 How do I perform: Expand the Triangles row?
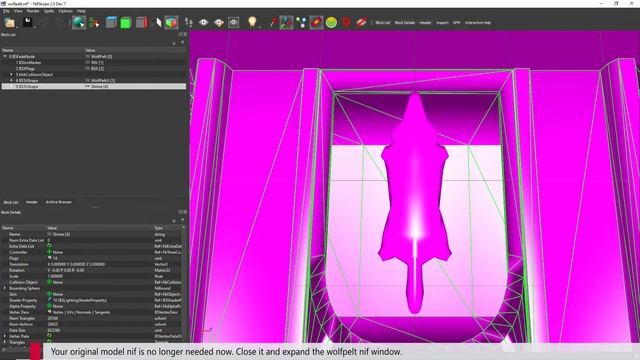pyautogui.click(x=5, y=342)
